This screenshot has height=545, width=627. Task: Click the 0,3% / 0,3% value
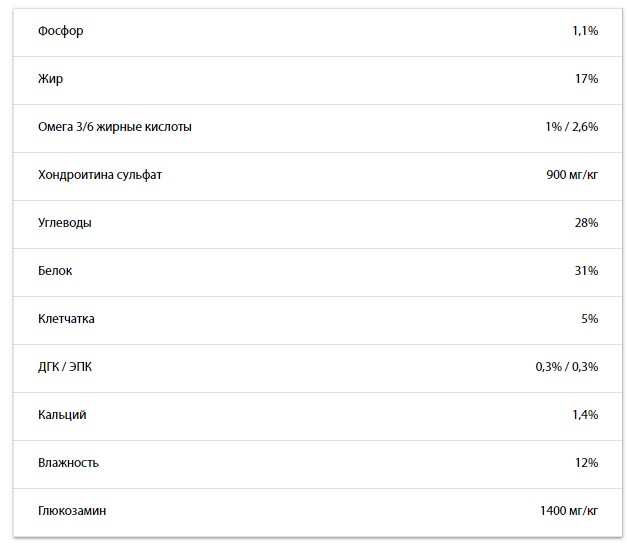coord(566,367)
